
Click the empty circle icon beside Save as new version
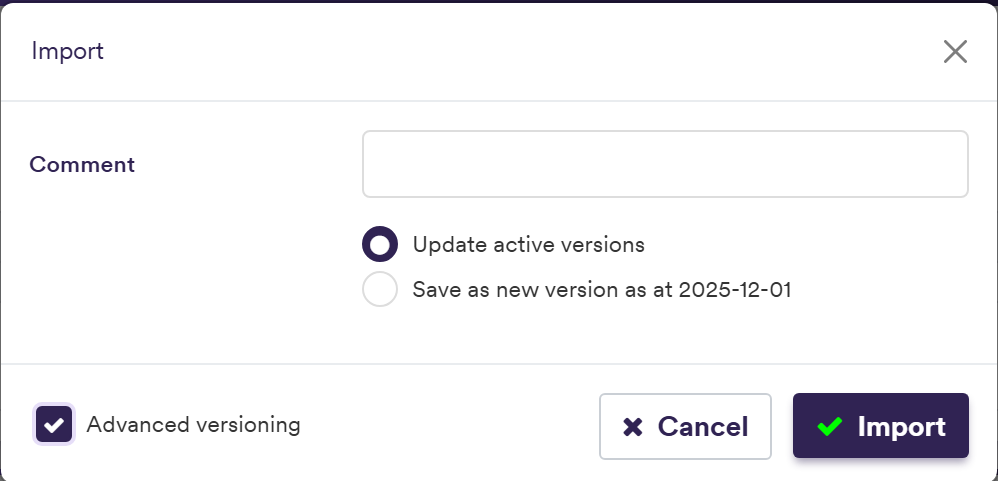pyautogui.click(x=380, y=289)
